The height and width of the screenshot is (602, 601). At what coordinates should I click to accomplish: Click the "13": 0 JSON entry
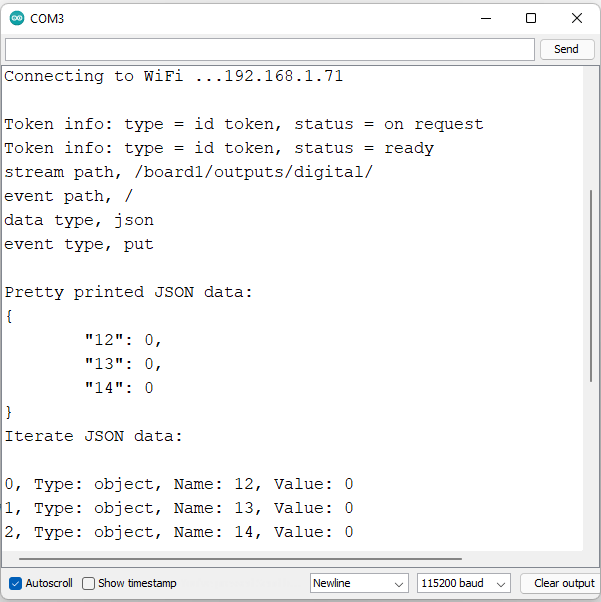(x=122, y=364)
